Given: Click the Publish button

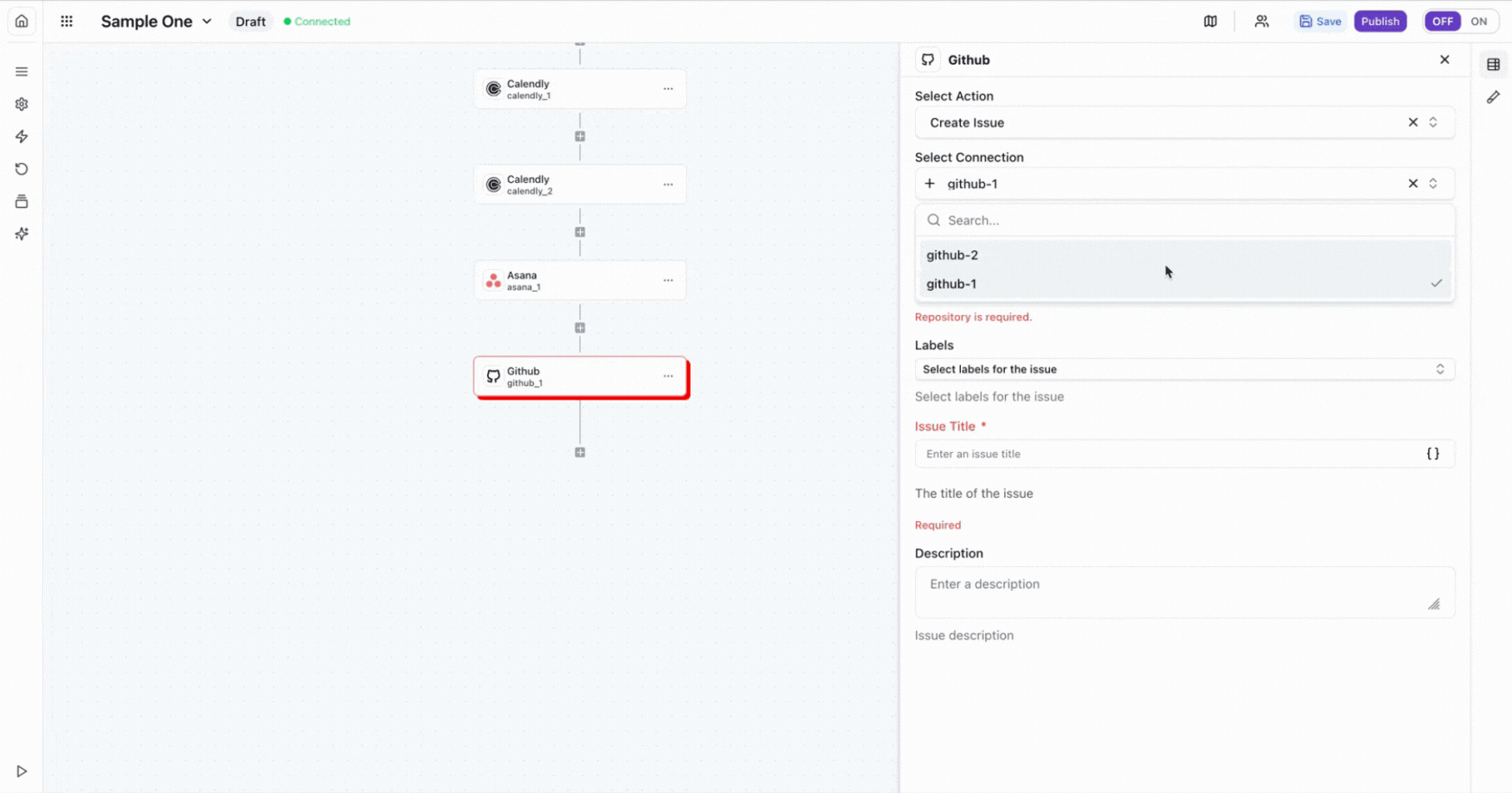Looking at the screenshot, I should [x=1380, y=21].
